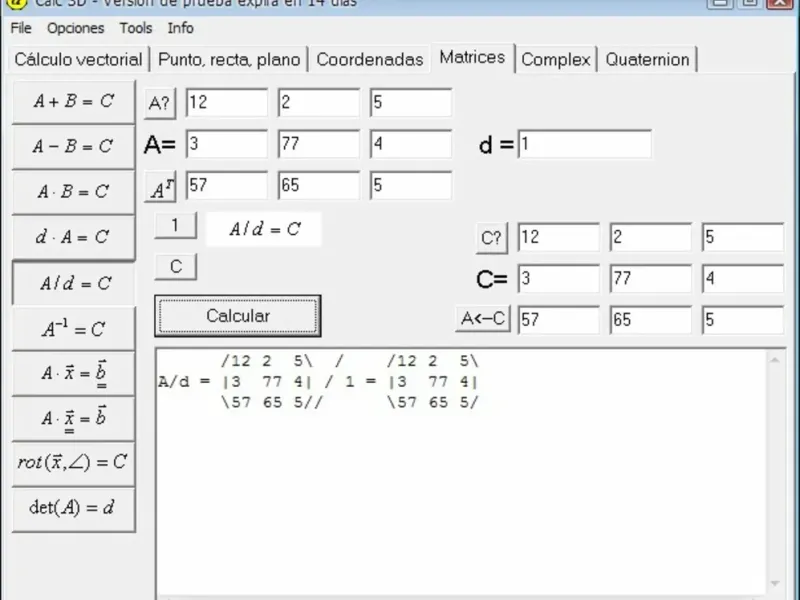The width and height of the screenshot is (800, 600).
Task: Open the Info menu
Action: 181,28
